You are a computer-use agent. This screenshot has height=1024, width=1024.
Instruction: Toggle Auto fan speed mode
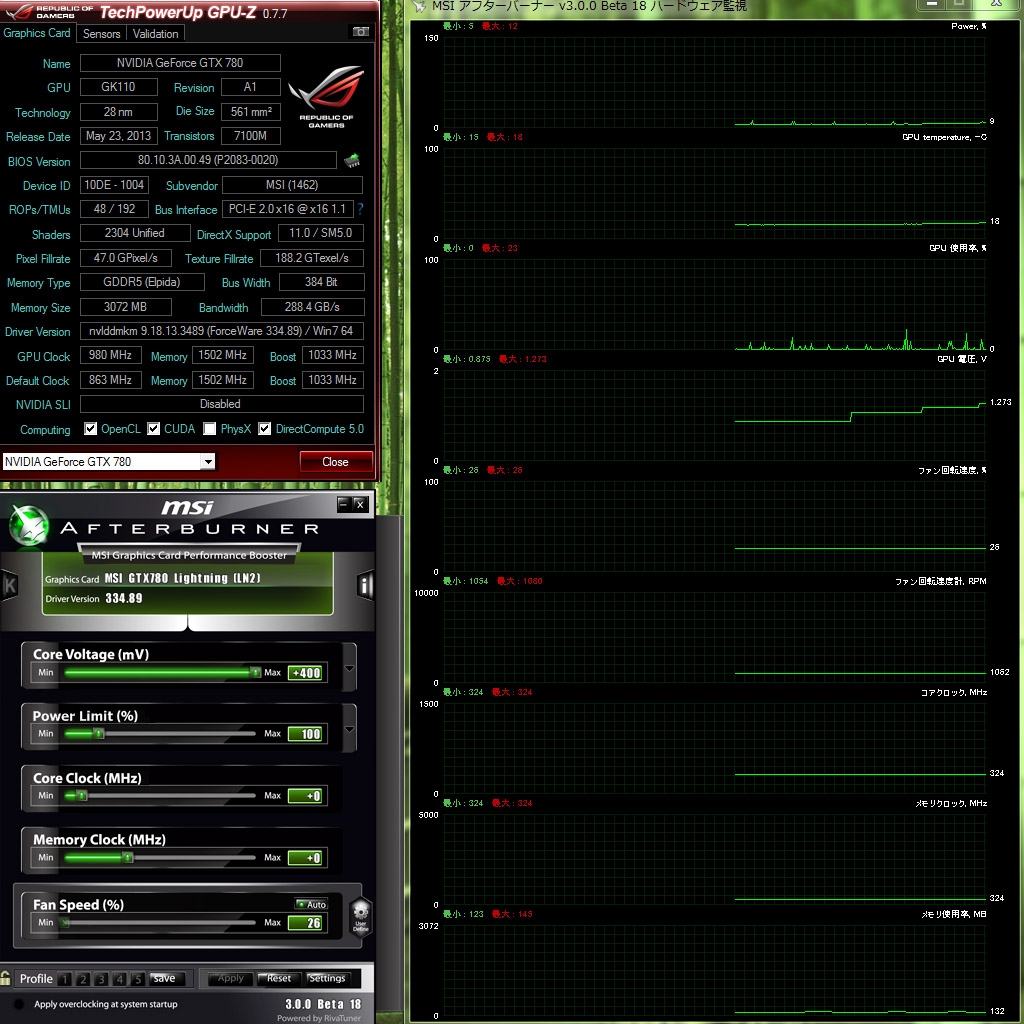point(312,904)
